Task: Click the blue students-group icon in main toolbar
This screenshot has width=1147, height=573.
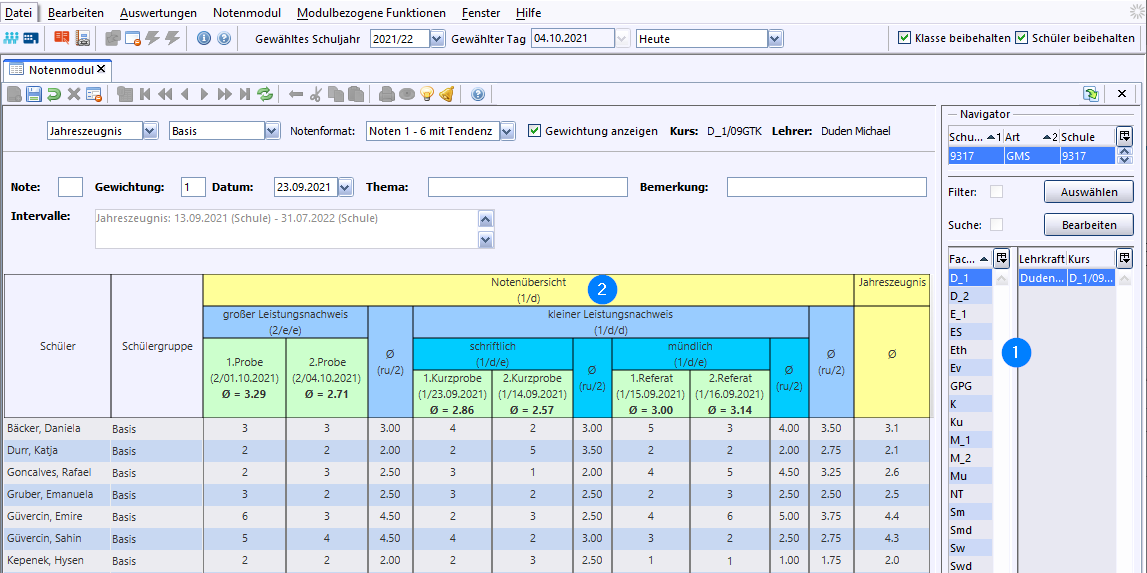Action: pyautogui.click(x=11, y=38)
